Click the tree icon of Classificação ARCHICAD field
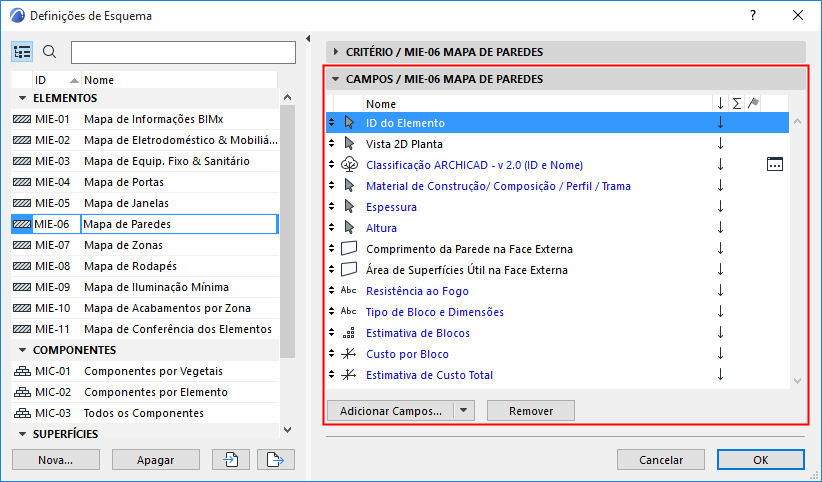 pos(349,165)
